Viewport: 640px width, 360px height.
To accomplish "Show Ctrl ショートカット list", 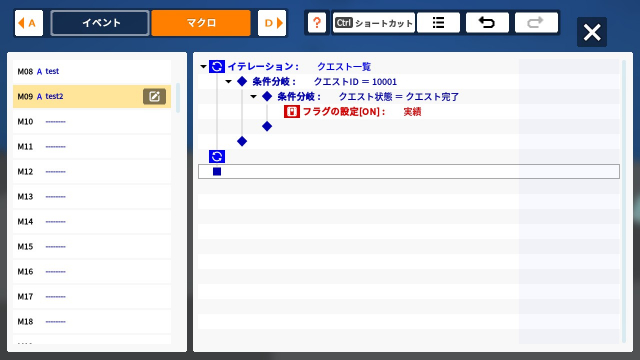I will pyautogui.click(x=373, y=22).
